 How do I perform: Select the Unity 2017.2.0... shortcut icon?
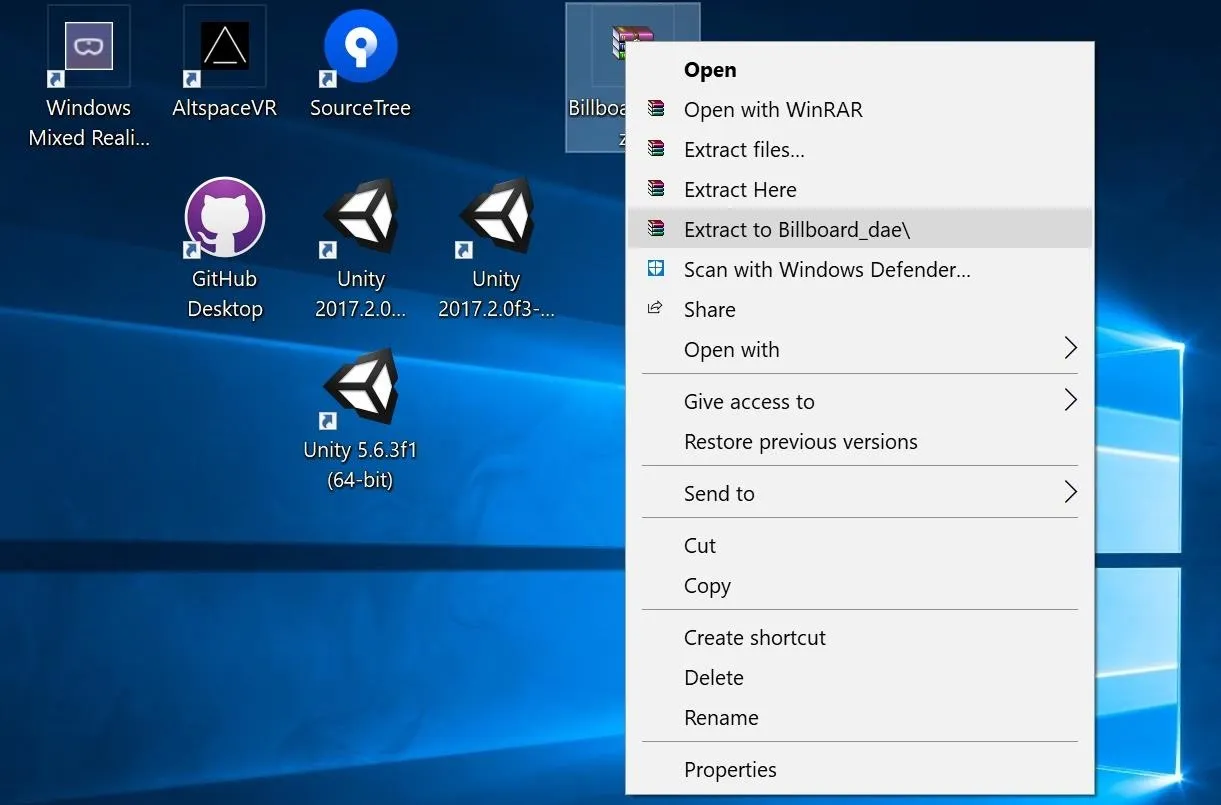click(x=361, y=217)
